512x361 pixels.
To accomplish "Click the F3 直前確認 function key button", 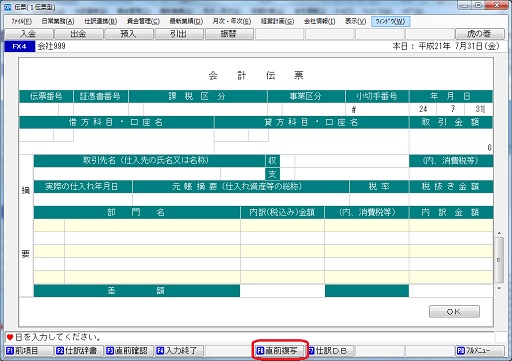I will 129,351.
